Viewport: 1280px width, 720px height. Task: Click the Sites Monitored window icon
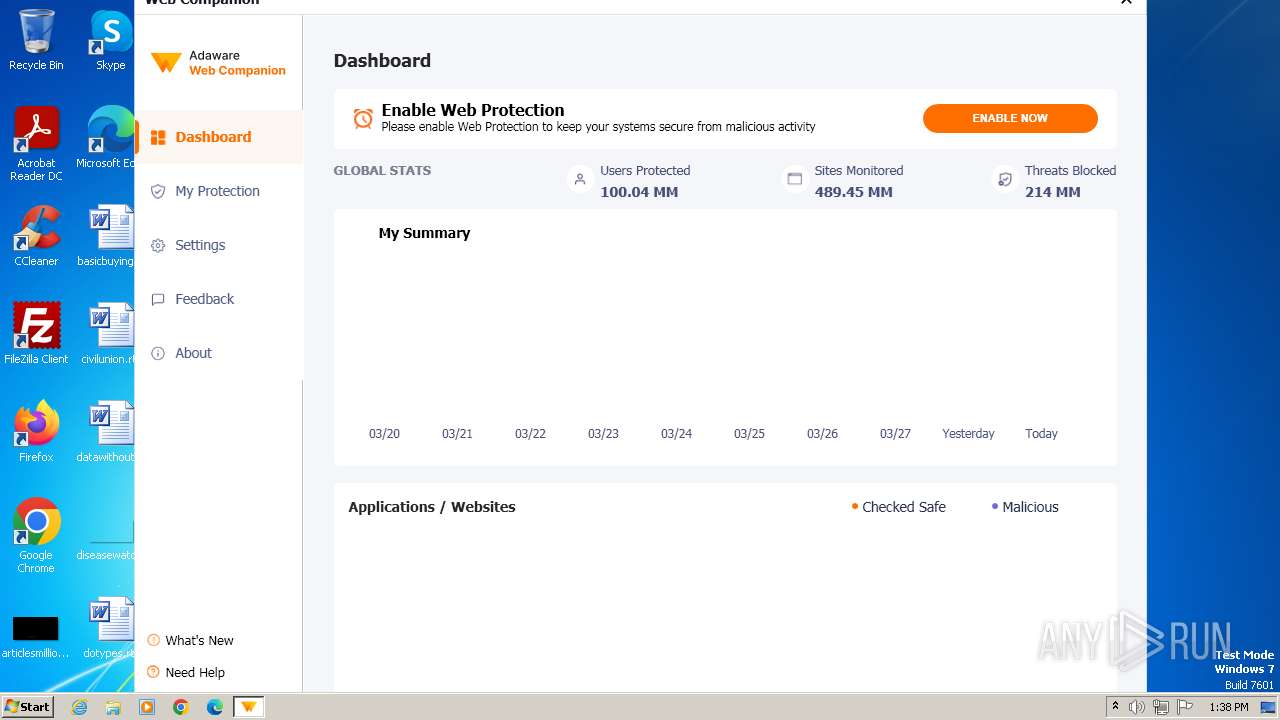coord(795,179)
